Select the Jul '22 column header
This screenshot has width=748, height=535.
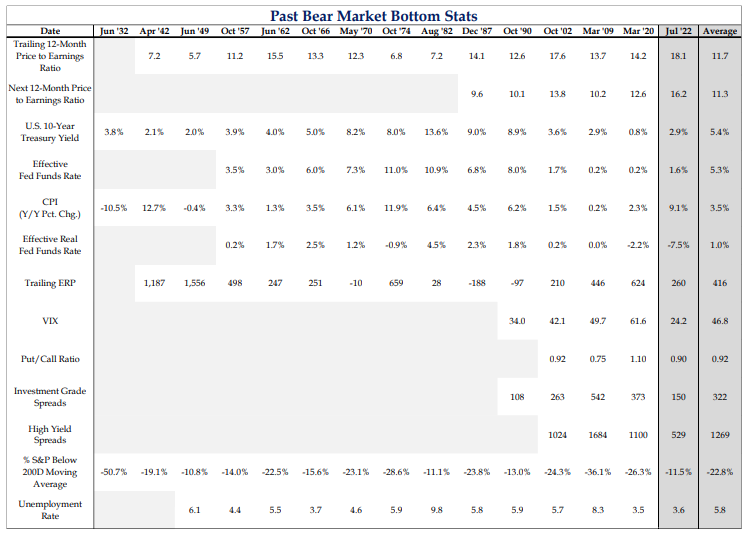click(x=678, y=32)
